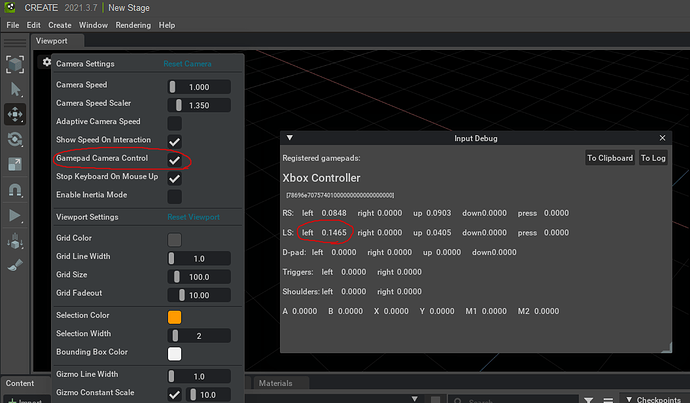Image resolution: width=690 pixels, height=403 pixels.
Task: Click the Camera Speed Scaler slider
Action: pos(199,105)
